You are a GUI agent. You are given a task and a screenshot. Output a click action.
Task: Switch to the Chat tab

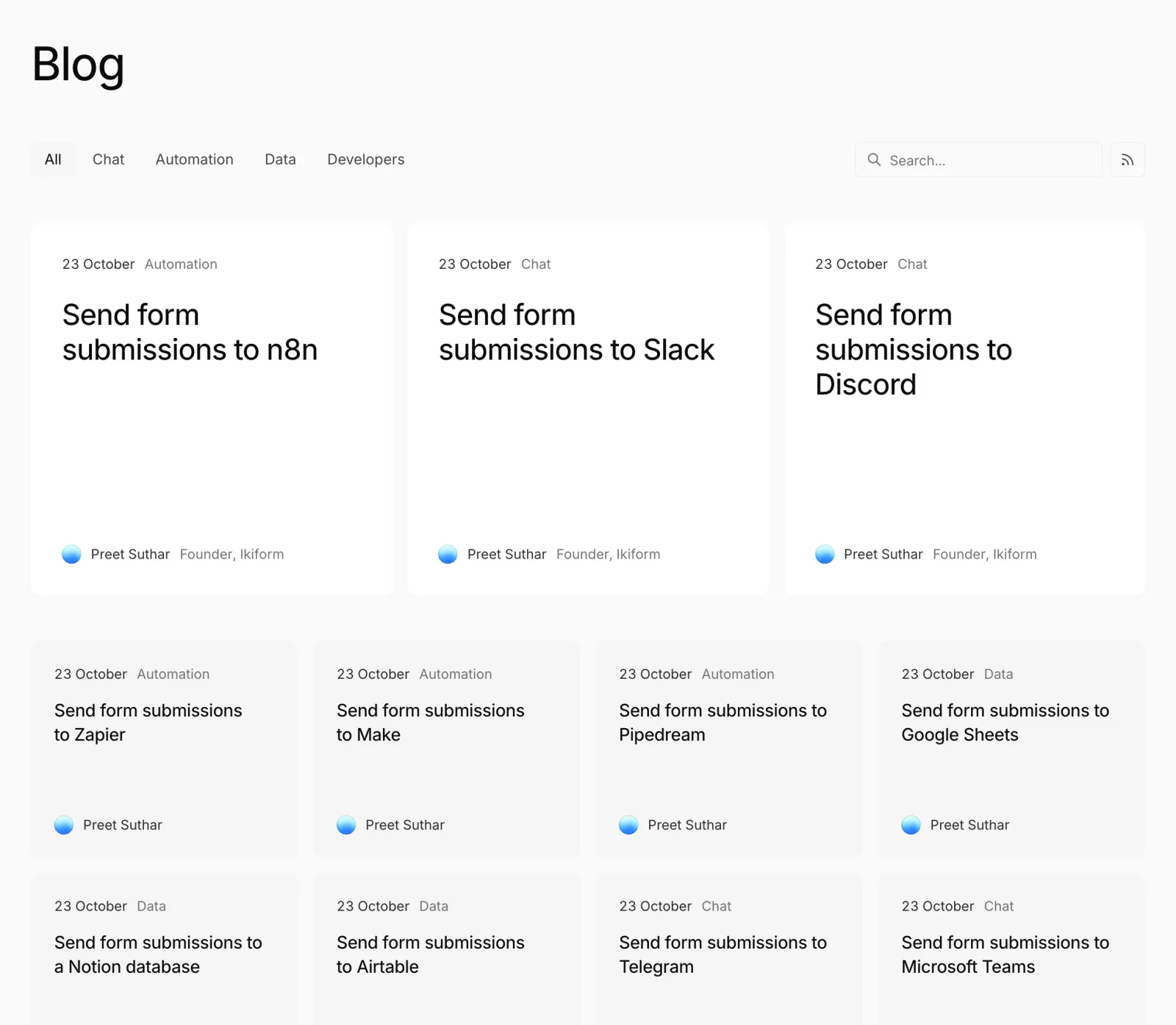point(108,159)
